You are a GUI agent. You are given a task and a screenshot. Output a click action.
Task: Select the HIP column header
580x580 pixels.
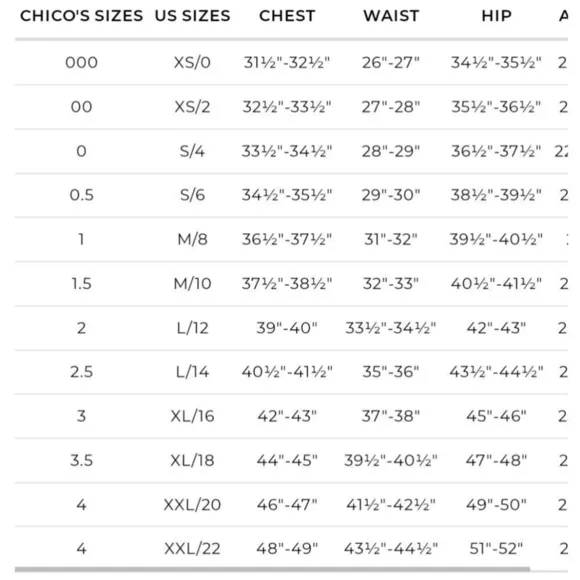[496, 16]
